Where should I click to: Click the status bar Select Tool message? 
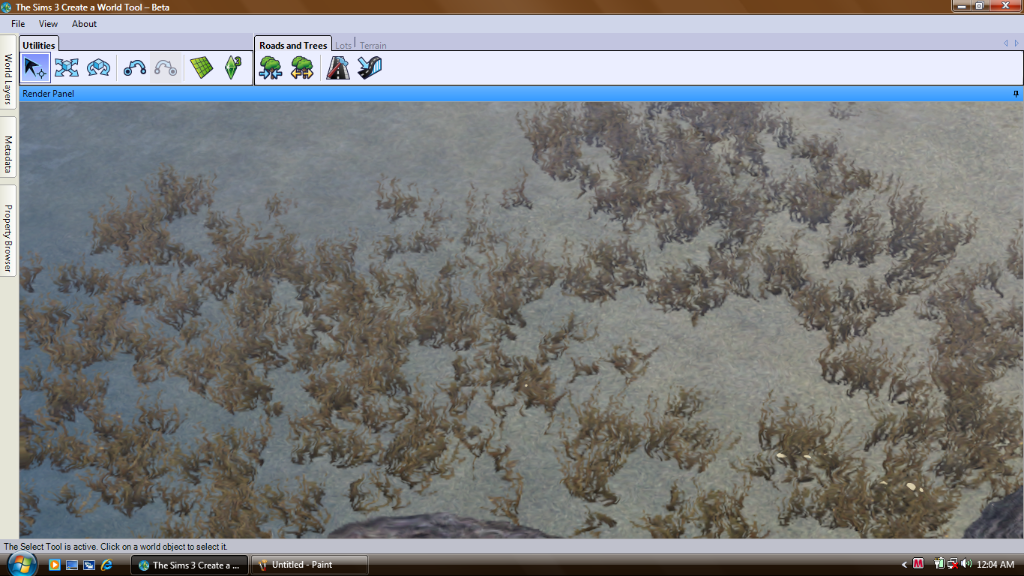[116, 547]
